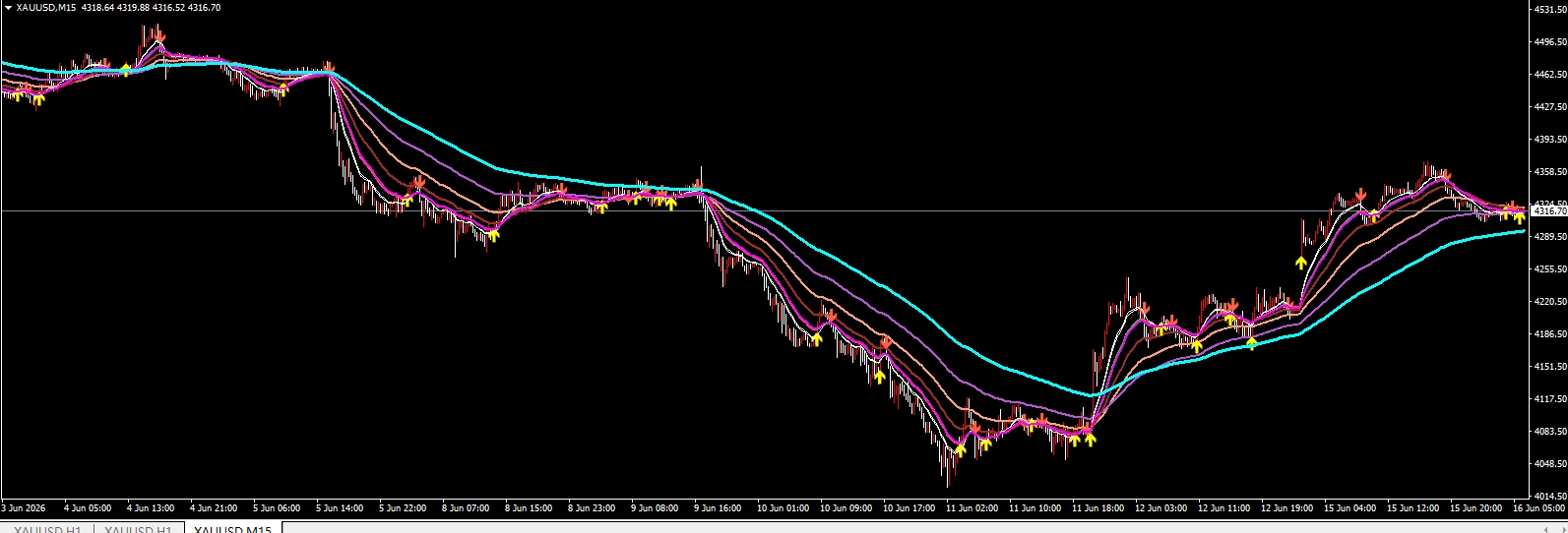Click the 12 Jun 11:00 time axis label
This screenshot has width=1568, height=533.
pos(1223,508)
